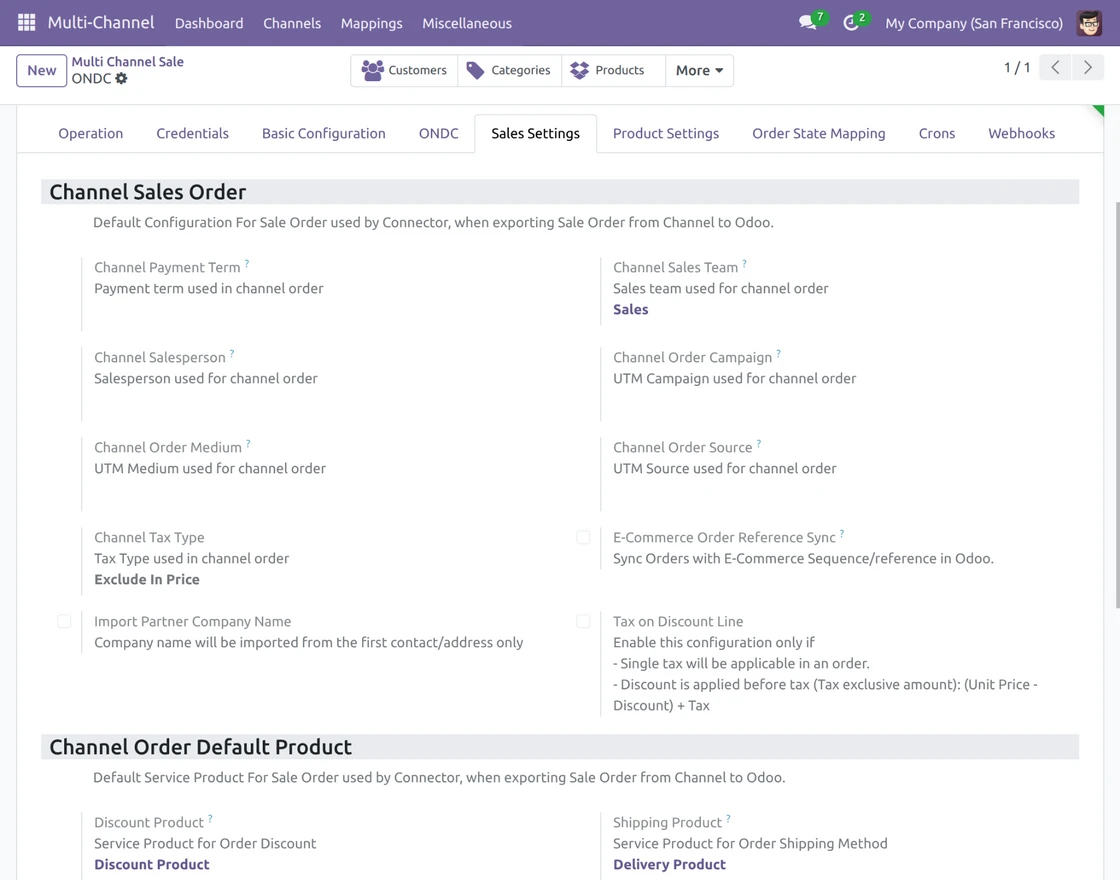Check Import Partner Company Name box
1120x880 pixels.
[64, 621]
